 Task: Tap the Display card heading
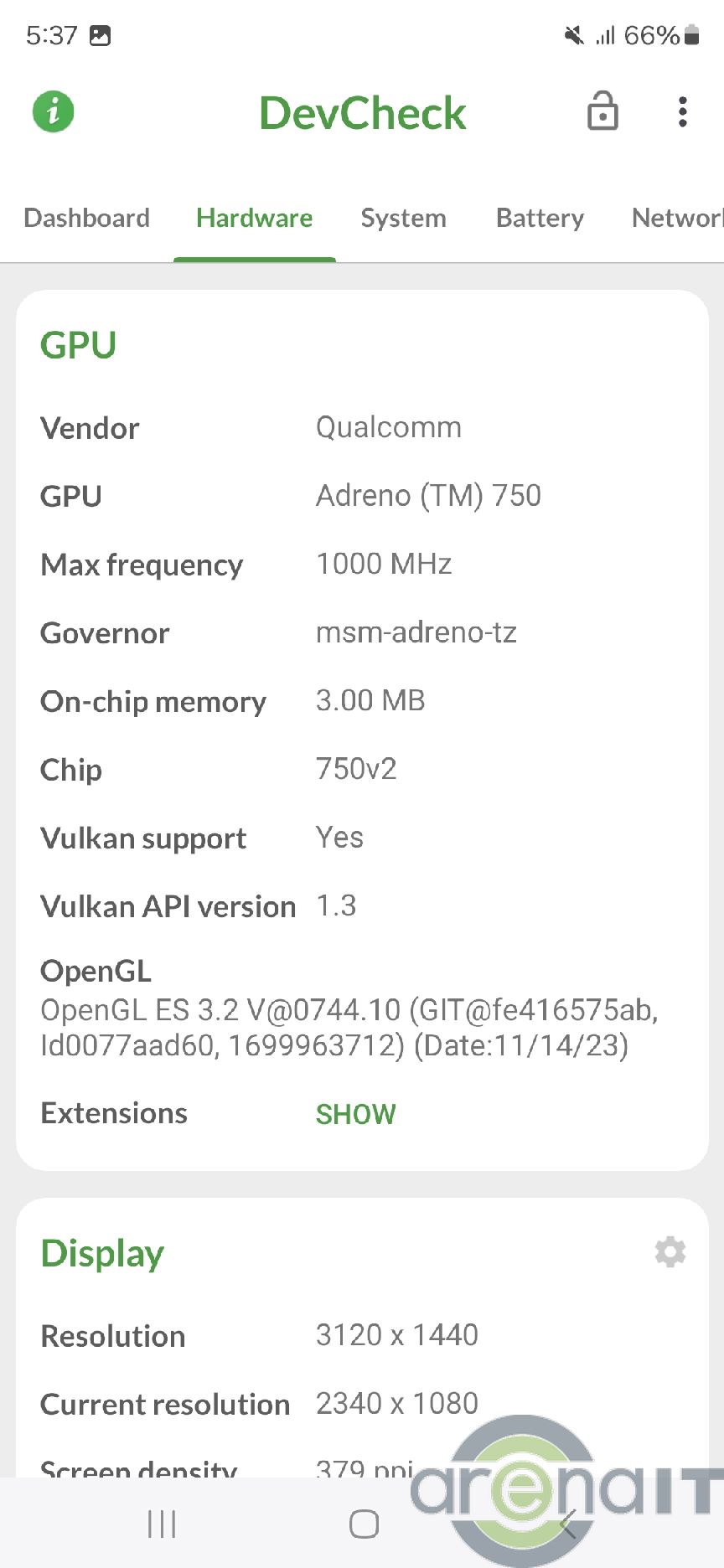click(102, 1254)
